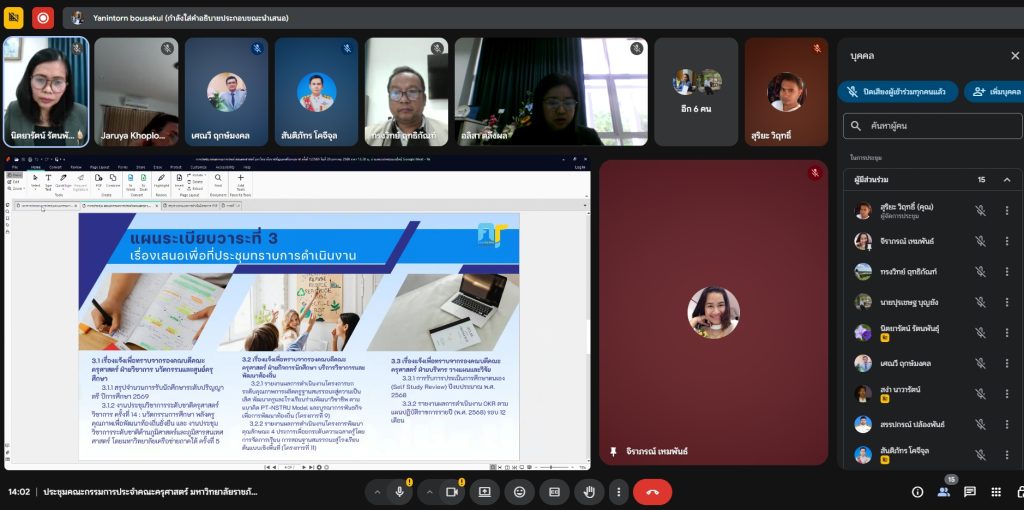Click the present screen icon
Viewport: 1024px width, 510px height.
pyautogui.click(x=485, y=492)
